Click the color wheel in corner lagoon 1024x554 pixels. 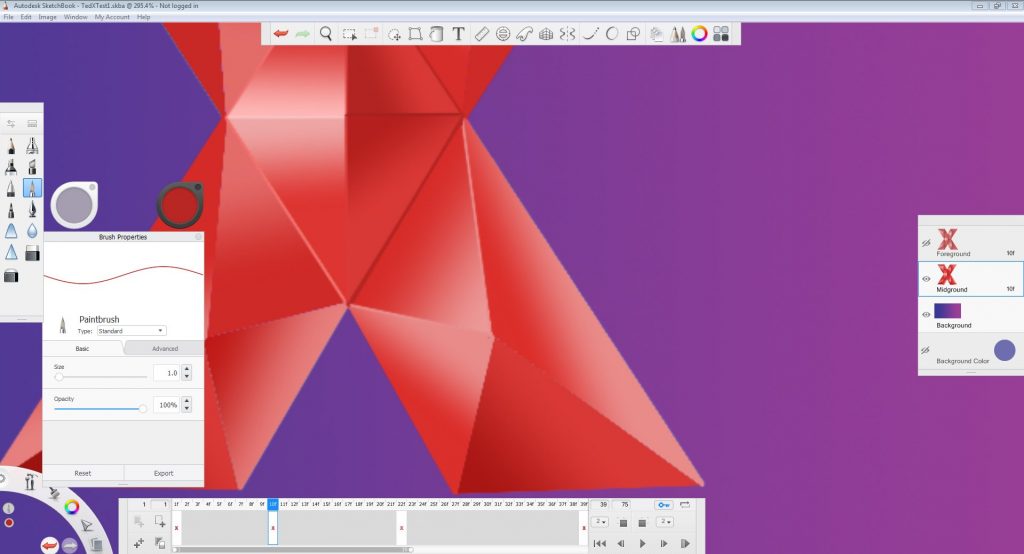click(x=72, y=506)
